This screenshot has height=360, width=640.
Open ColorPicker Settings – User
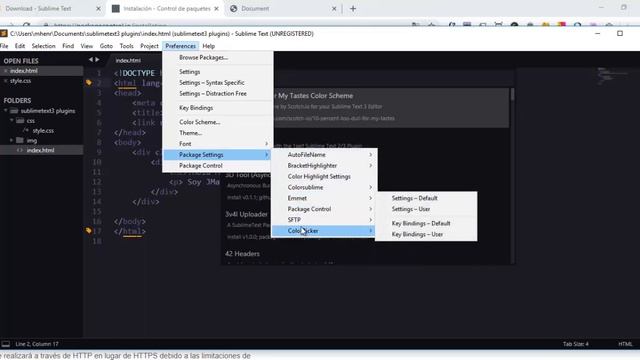tap(426, 209)
